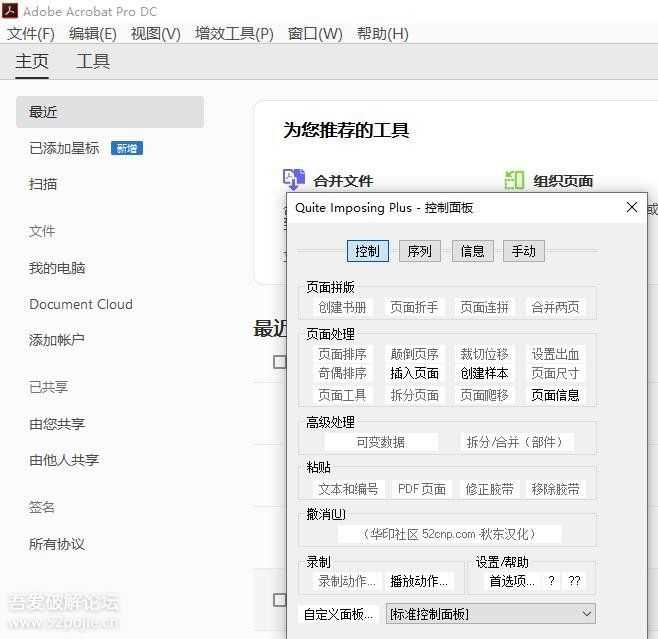The image size is (658, 639).
Task: Click the Combine Files (合并文件) icon
Action: 294,180
